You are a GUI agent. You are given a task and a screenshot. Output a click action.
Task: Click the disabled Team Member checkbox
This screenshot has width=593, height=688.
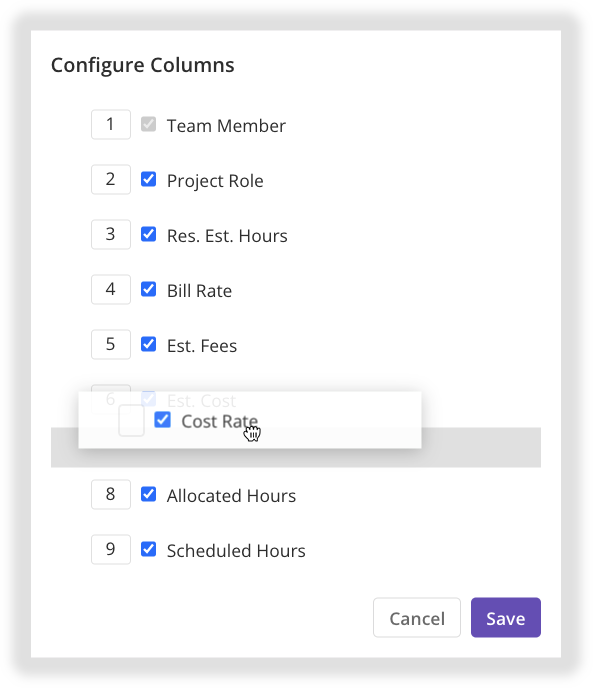[x=148, y=124]
